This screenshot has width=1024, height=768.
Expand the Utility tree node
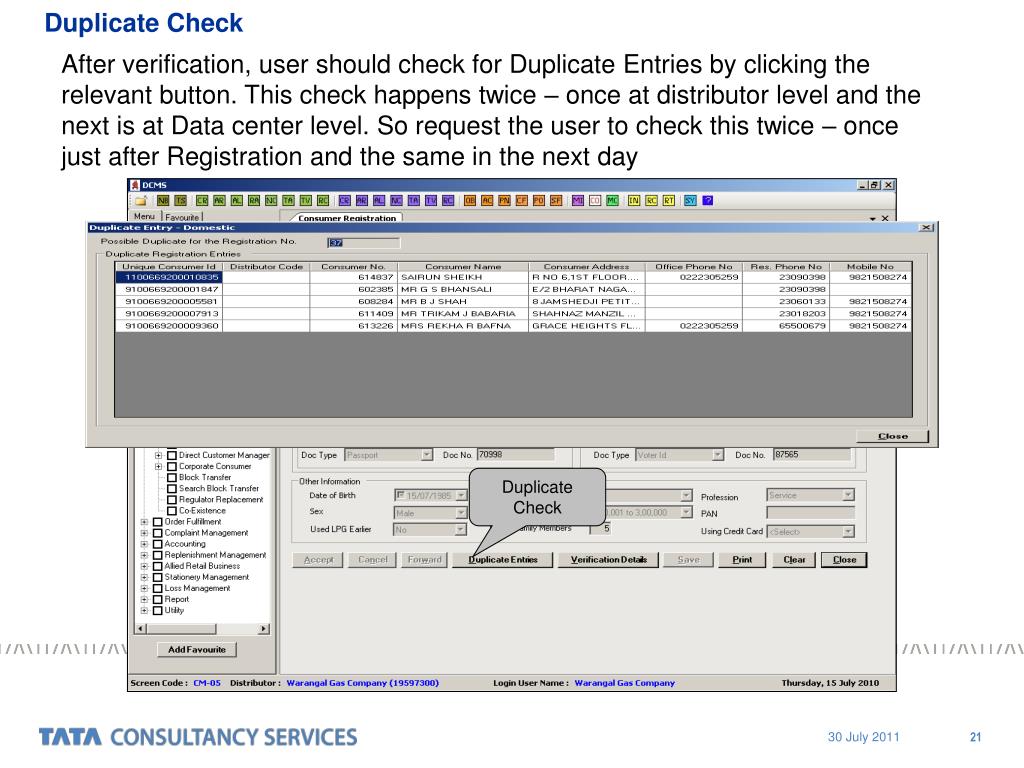tap(144, 611)
